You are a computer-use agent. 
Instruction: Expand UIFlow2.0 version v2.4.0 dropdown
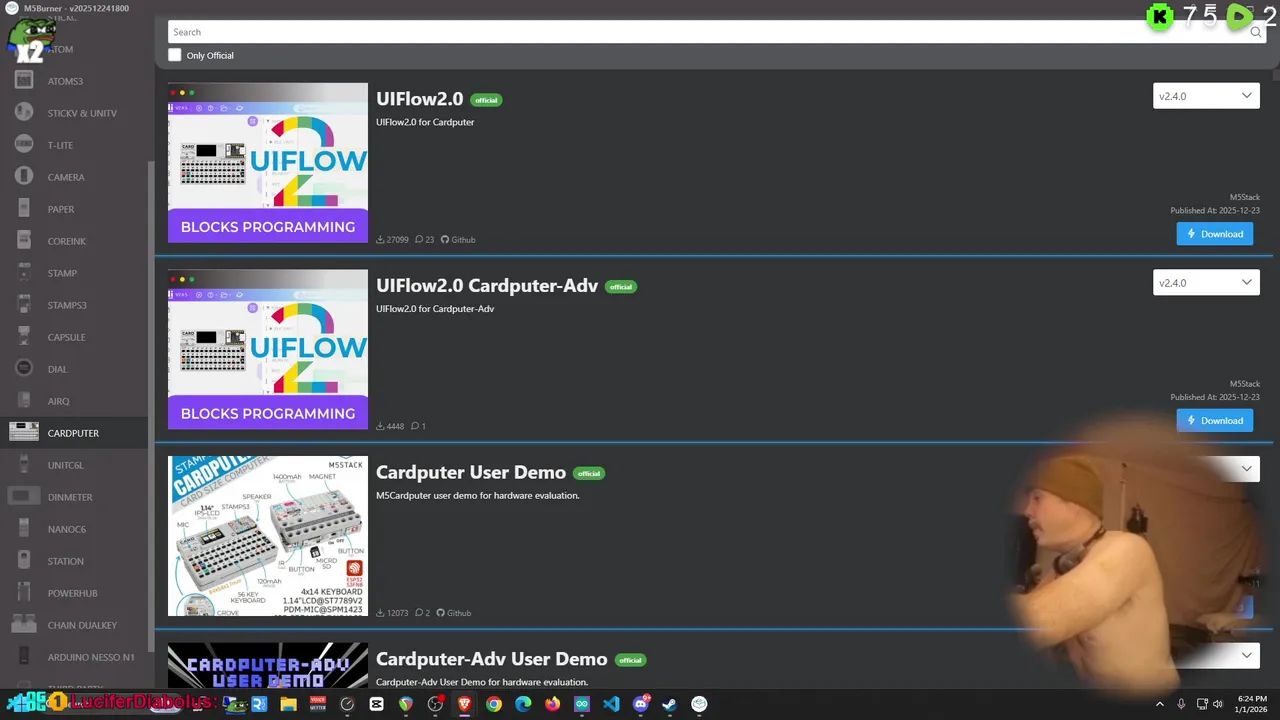coord(1206,96)
